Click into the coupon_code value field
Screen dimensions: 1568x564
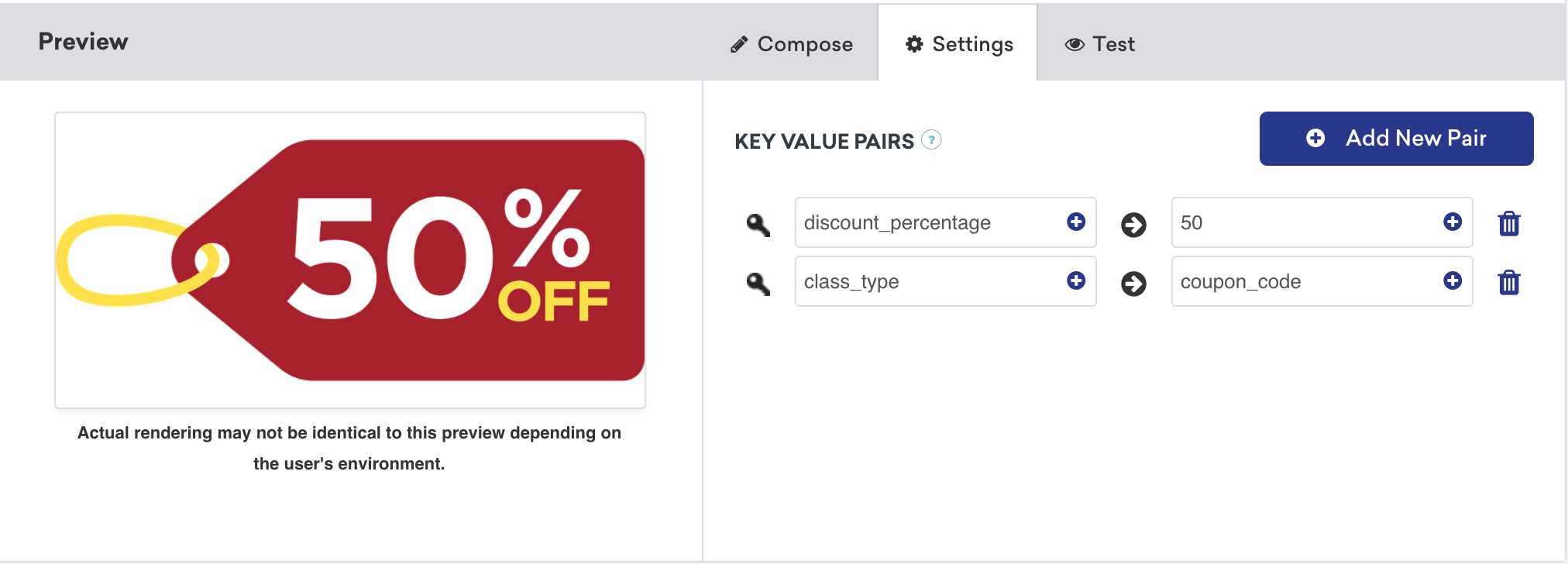1322,281
